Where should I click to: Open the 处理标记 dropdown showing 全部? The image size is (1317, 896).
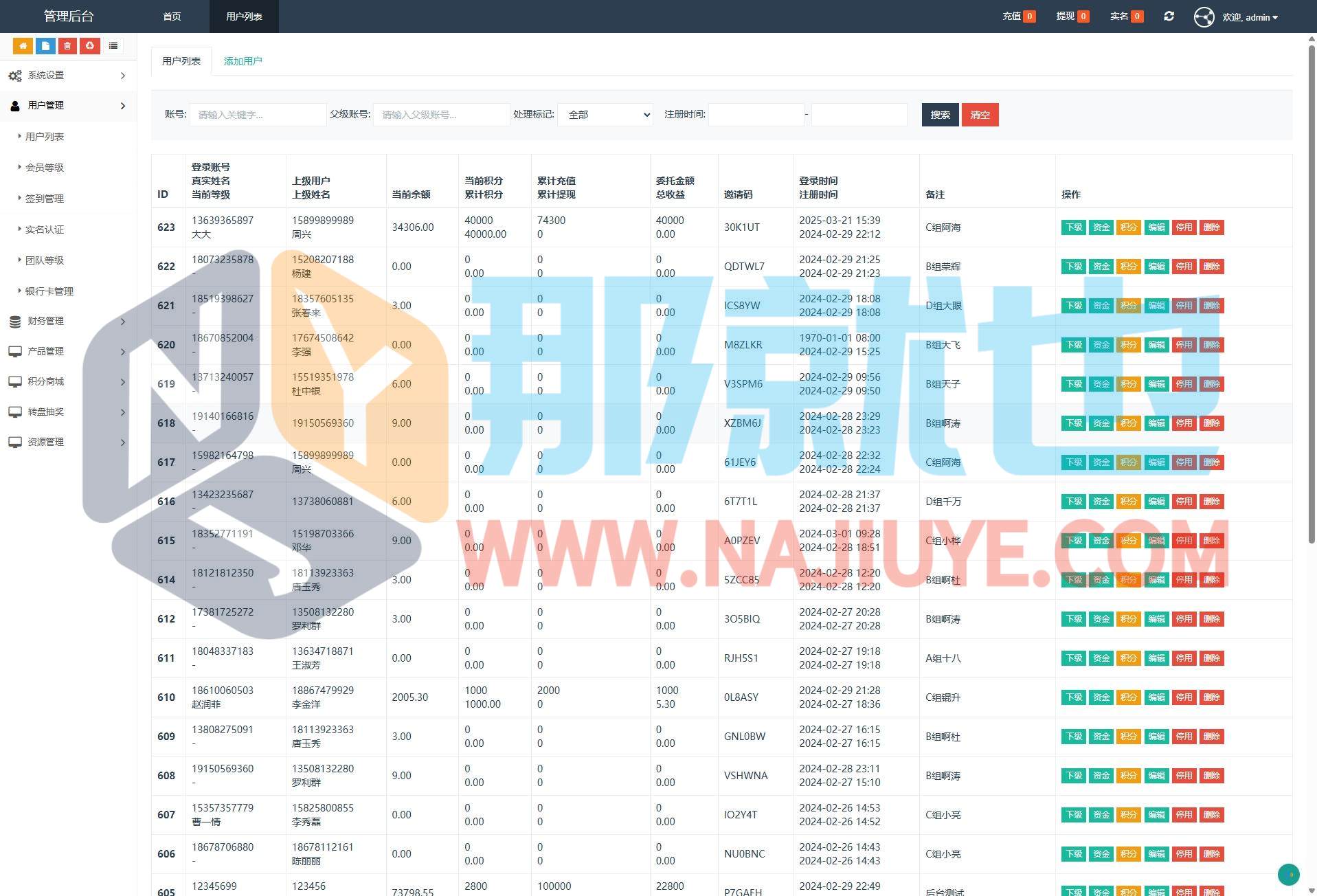coord(605,115)
